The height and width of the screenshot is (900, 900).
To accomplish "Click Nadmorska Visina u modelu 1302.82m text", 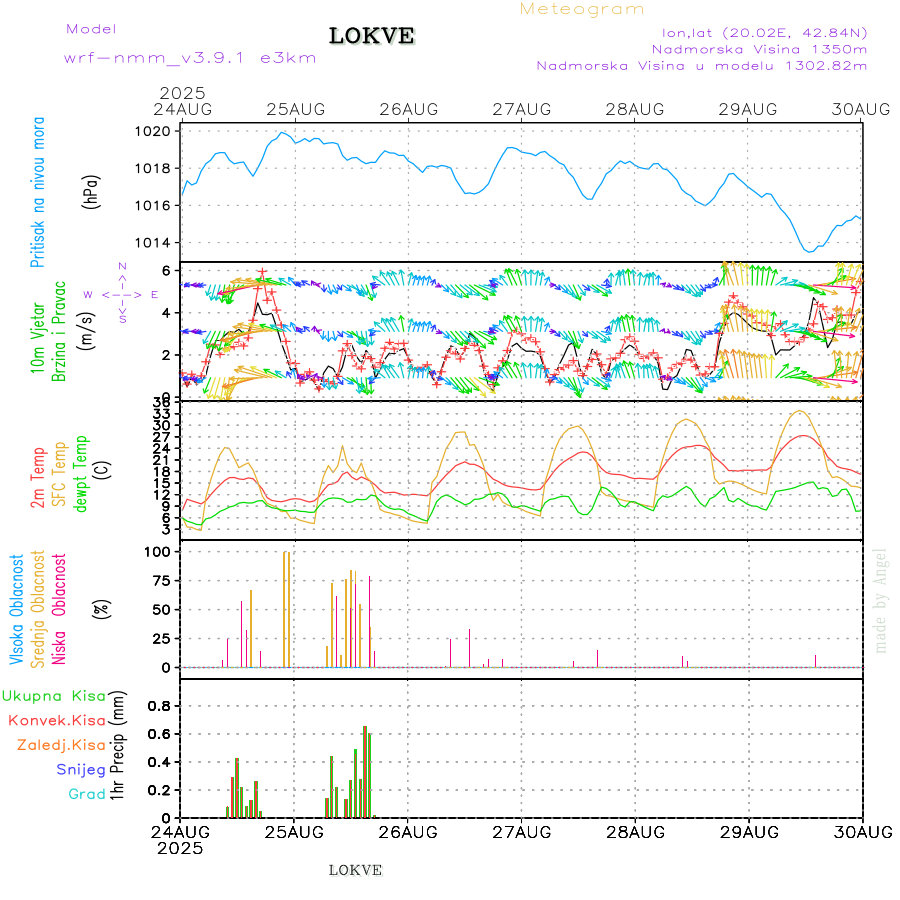I will coord(701,66).
